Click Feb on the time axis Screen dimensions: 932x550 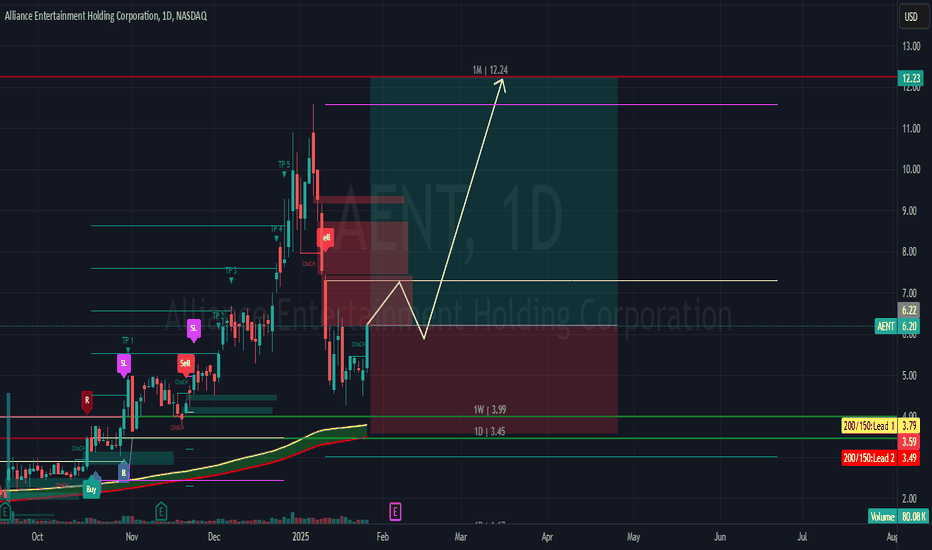click(x=383, y=536)
